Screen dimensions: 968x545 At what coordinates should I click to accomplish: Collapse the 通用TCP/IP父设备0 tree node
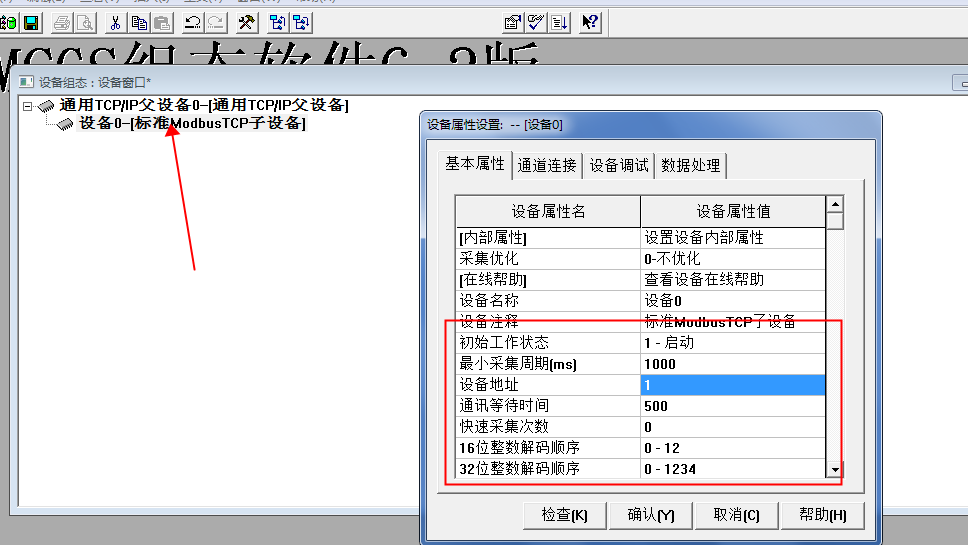pyautogui.click(x=28, y=106)
